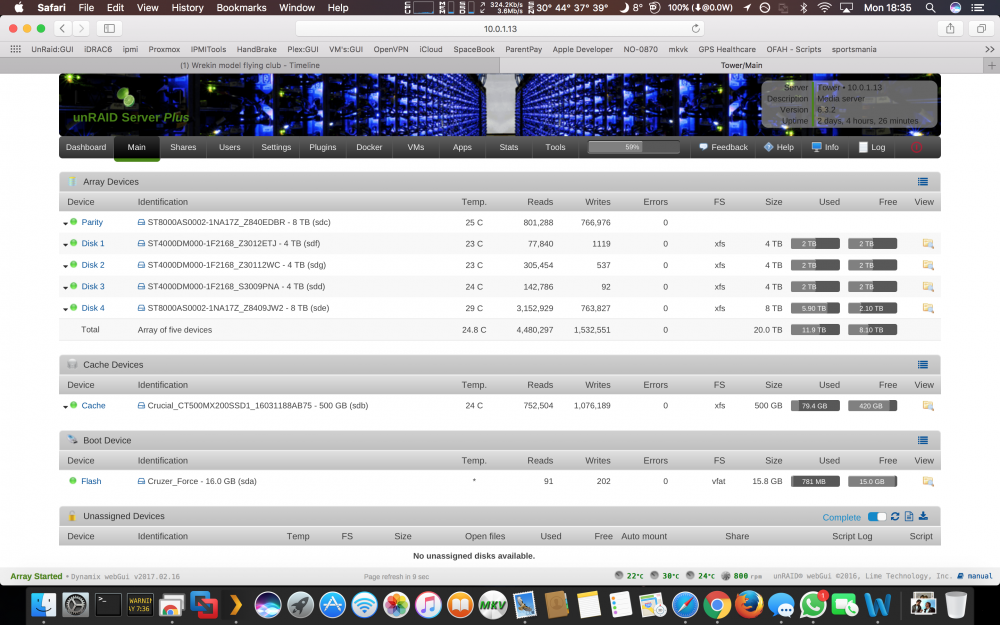Reload page in Safari address bar
1000x625 pixels.
(x=695, y=29)
